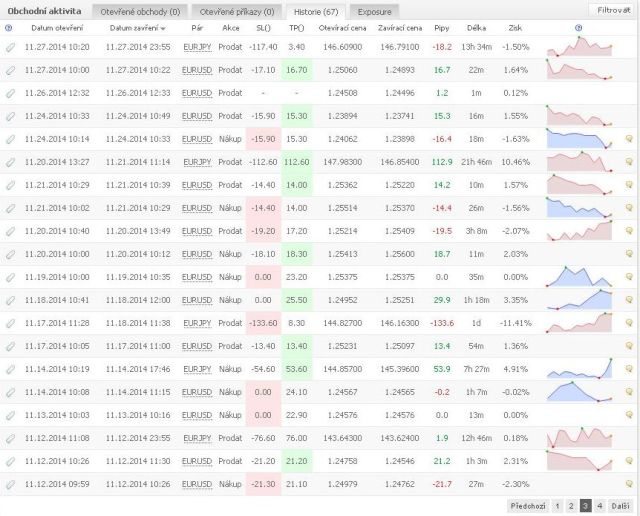The image size is (640, 516).
Task: Switch to the Exposure tab
Action: [x=374, y=11]
